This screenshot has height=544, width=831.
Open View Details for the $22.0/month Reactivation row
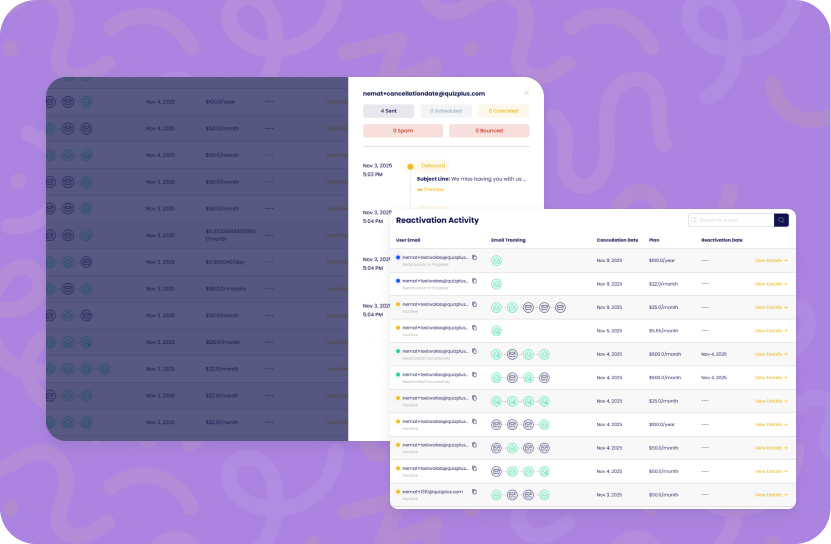pos(771,284)
